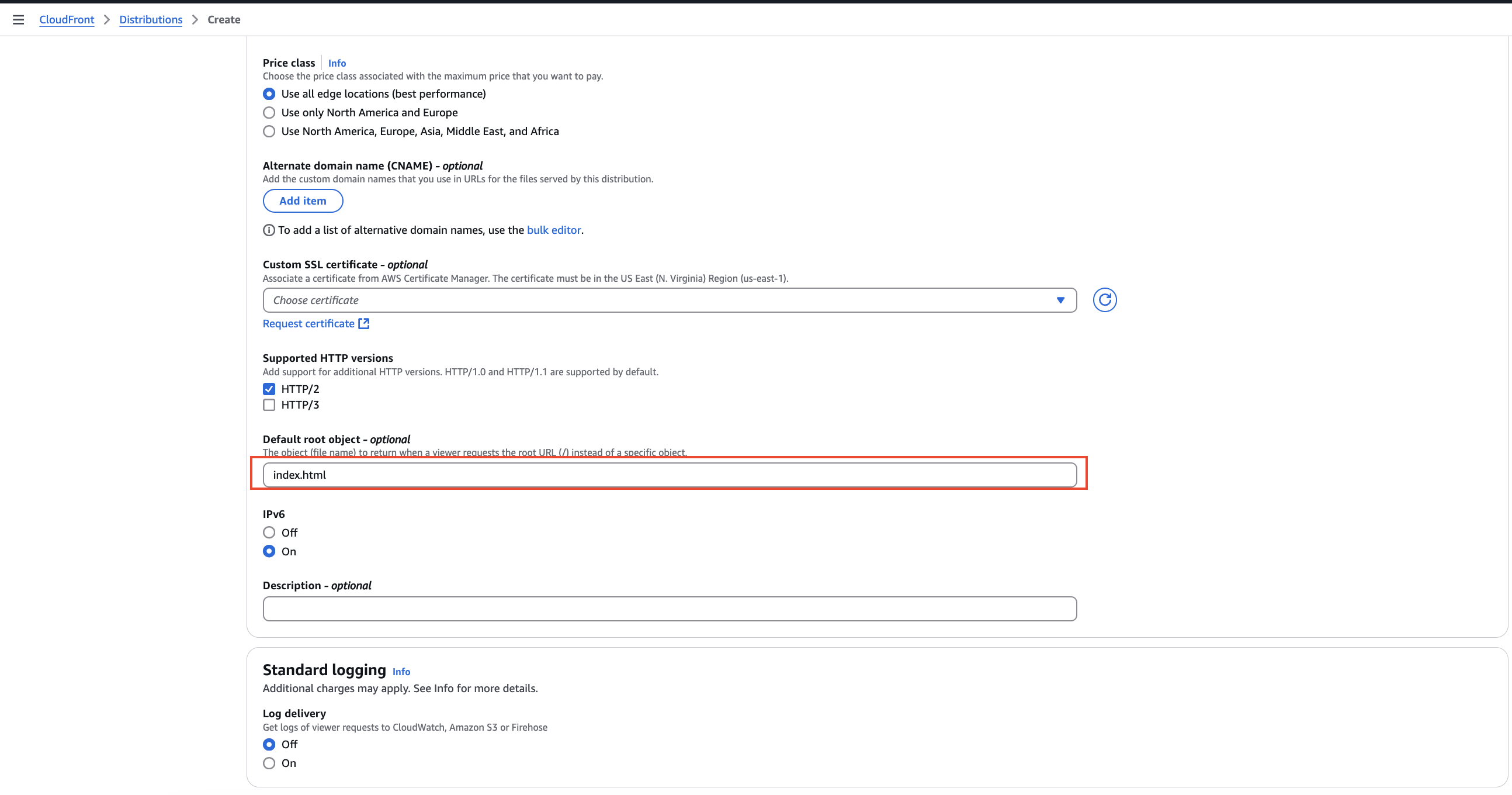The image size is (1512, 795).
Task: Click the Add item button
Action: (x=302, y=201)
